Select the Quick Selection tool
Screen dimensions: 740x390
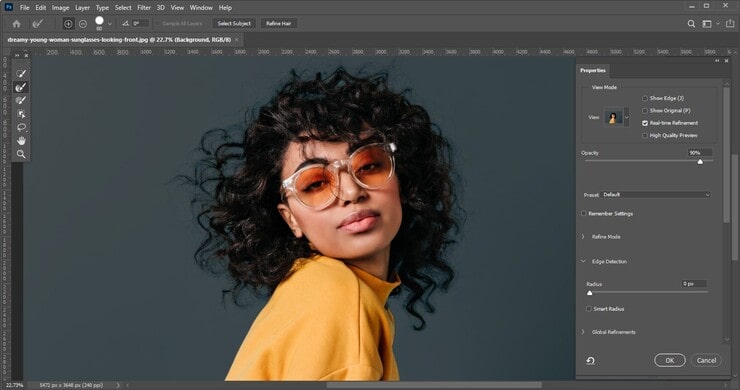pyautogui.click(x=21, y=74)
